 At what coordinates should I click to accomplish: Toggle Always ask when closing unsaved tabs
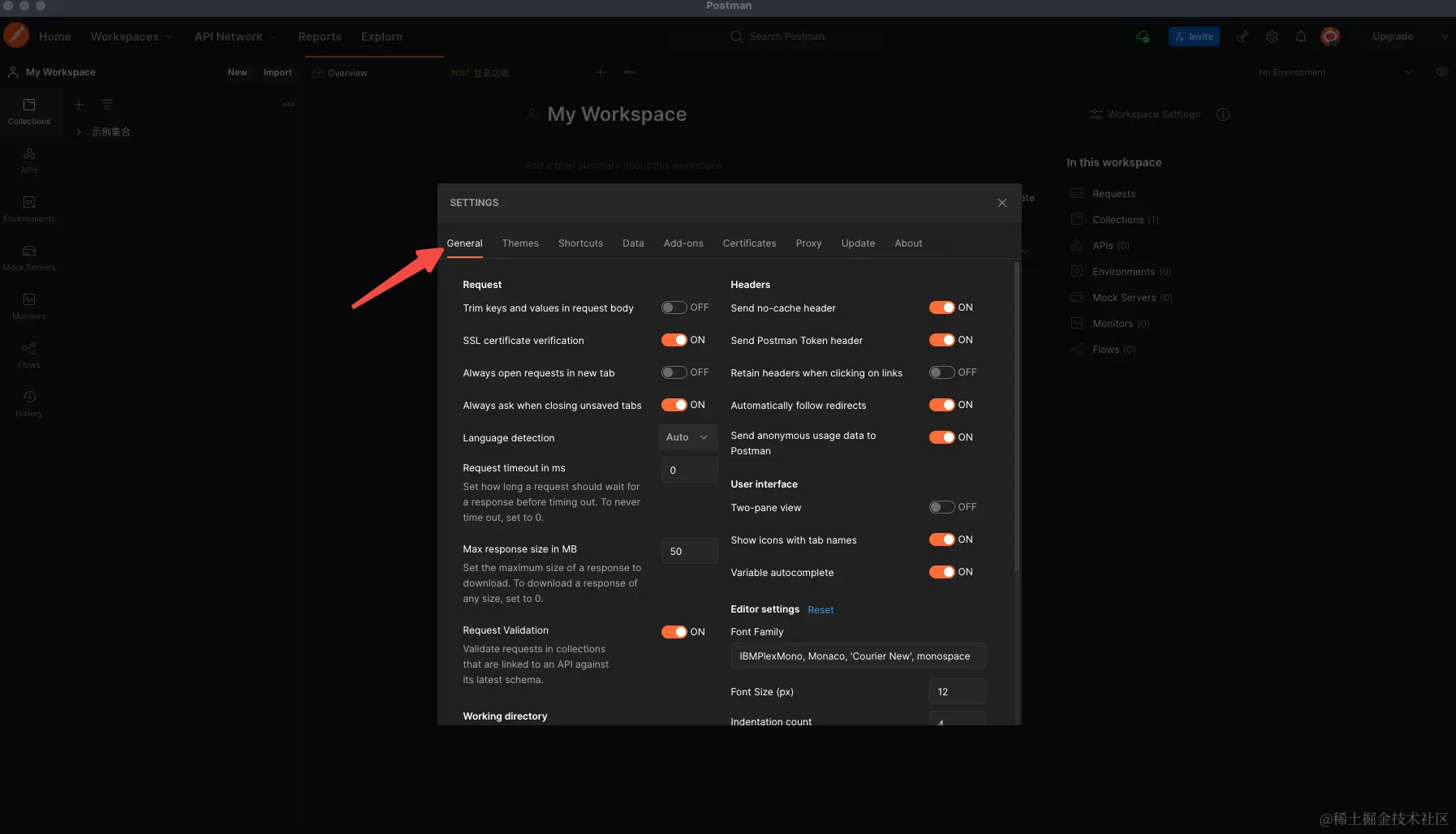(674, 405)
